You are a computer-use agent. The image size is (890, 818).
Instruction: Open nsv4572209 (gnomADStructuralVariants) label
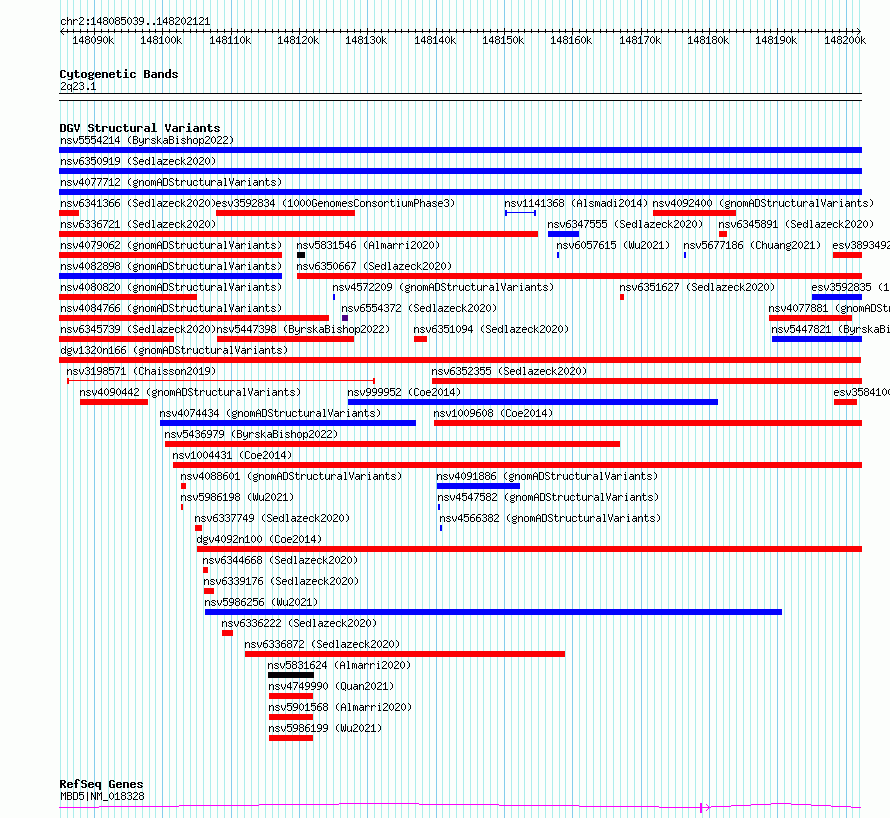click(443, 287)
